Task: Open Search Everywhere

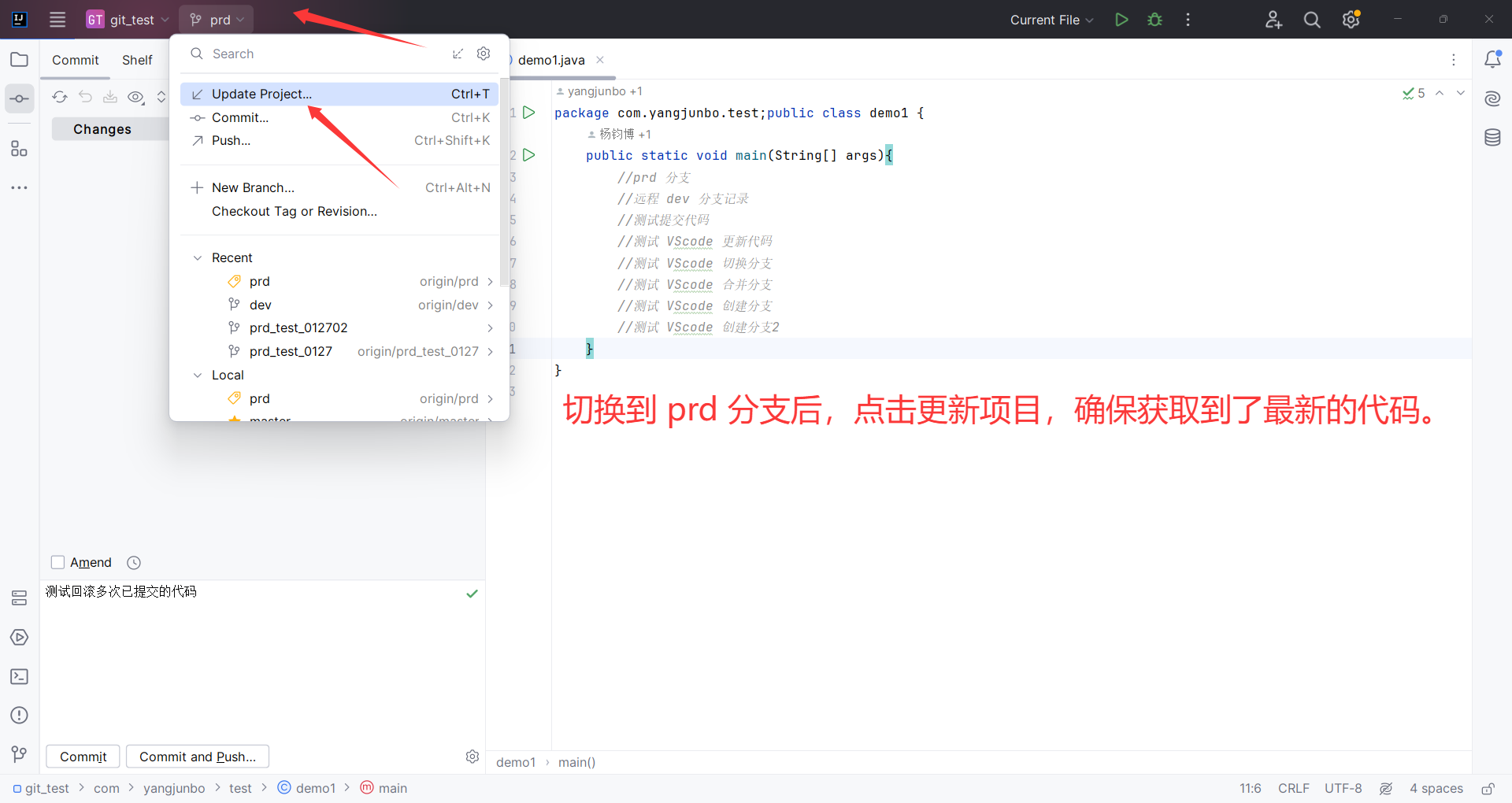Action: click(x=1311, y=19)
